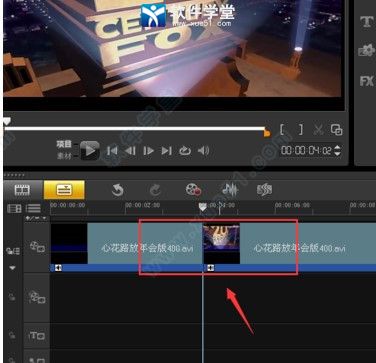Click the preview scrubber bar
376x363 pixels.
click(x=135, y=128)
